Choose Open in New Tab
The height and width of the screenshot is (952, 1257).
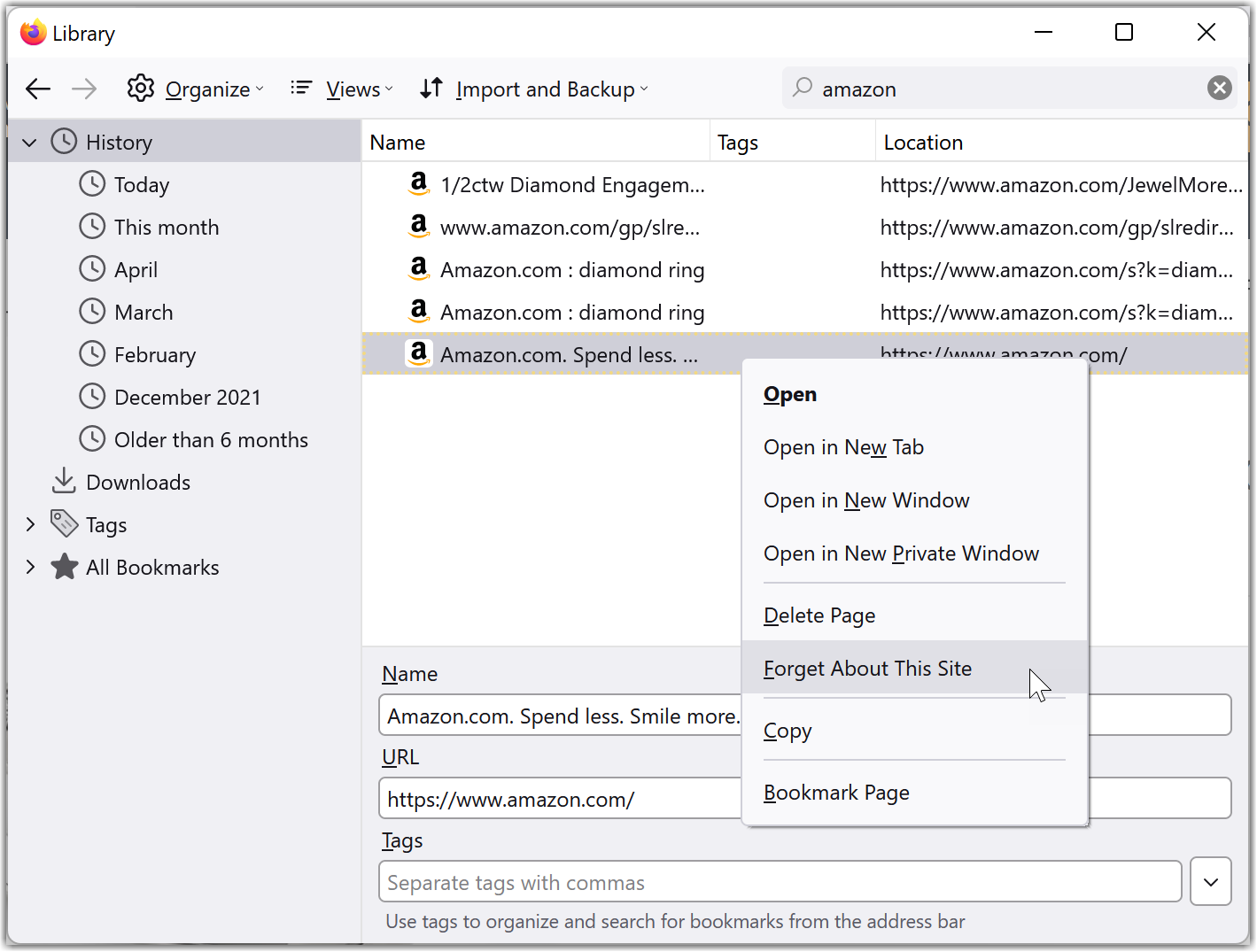[x=915, y=447]
